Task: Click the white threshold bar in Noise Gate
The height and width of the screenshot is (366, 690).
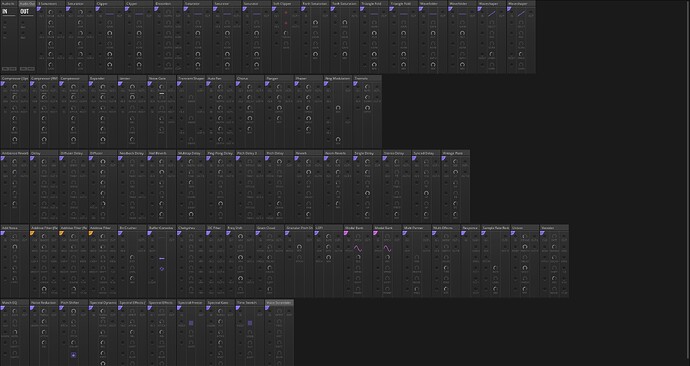Action: (x=161, y=94)
